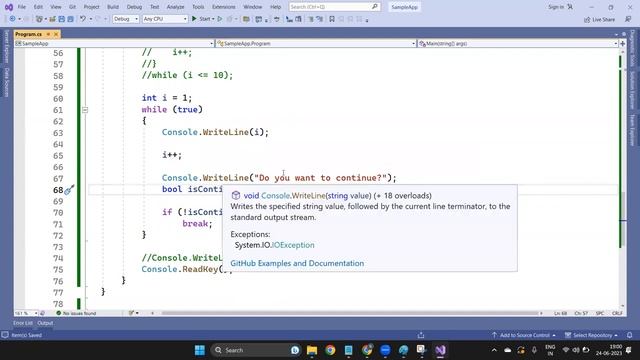Click the horizontal editor scrollbar
The height and width of the screenshot is (360, 640).
[350, 313]
